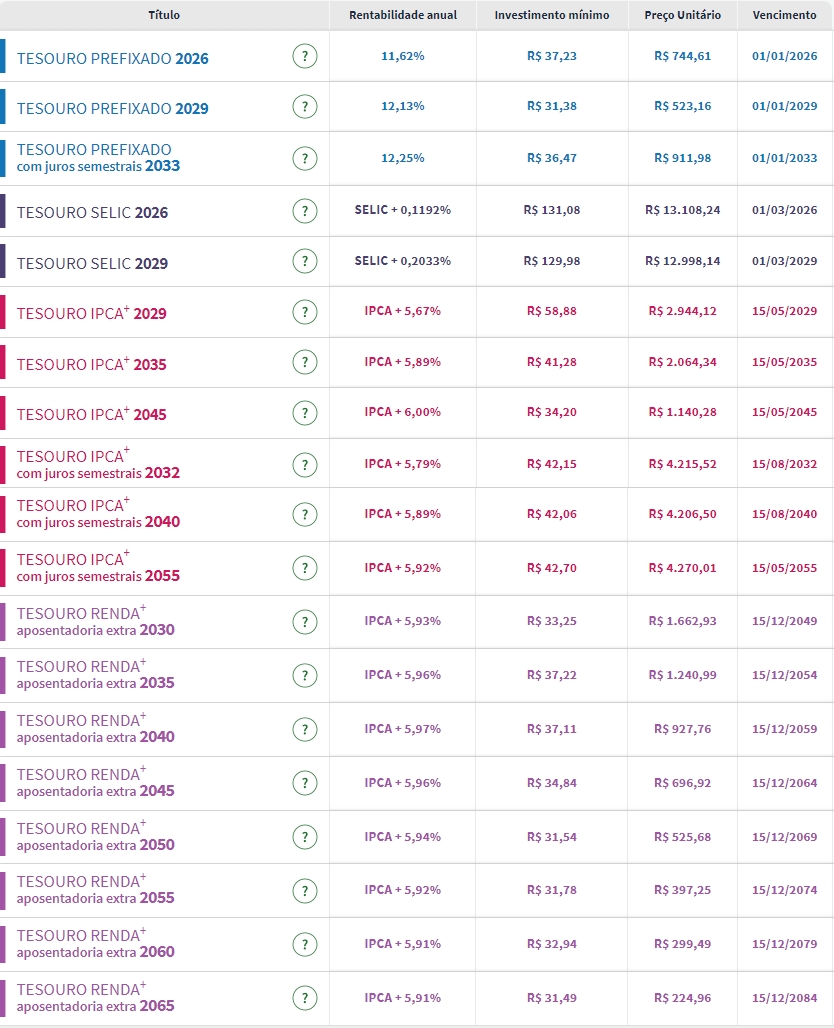Show help for Tesouro Selic 2026

(x=305, y=211)
